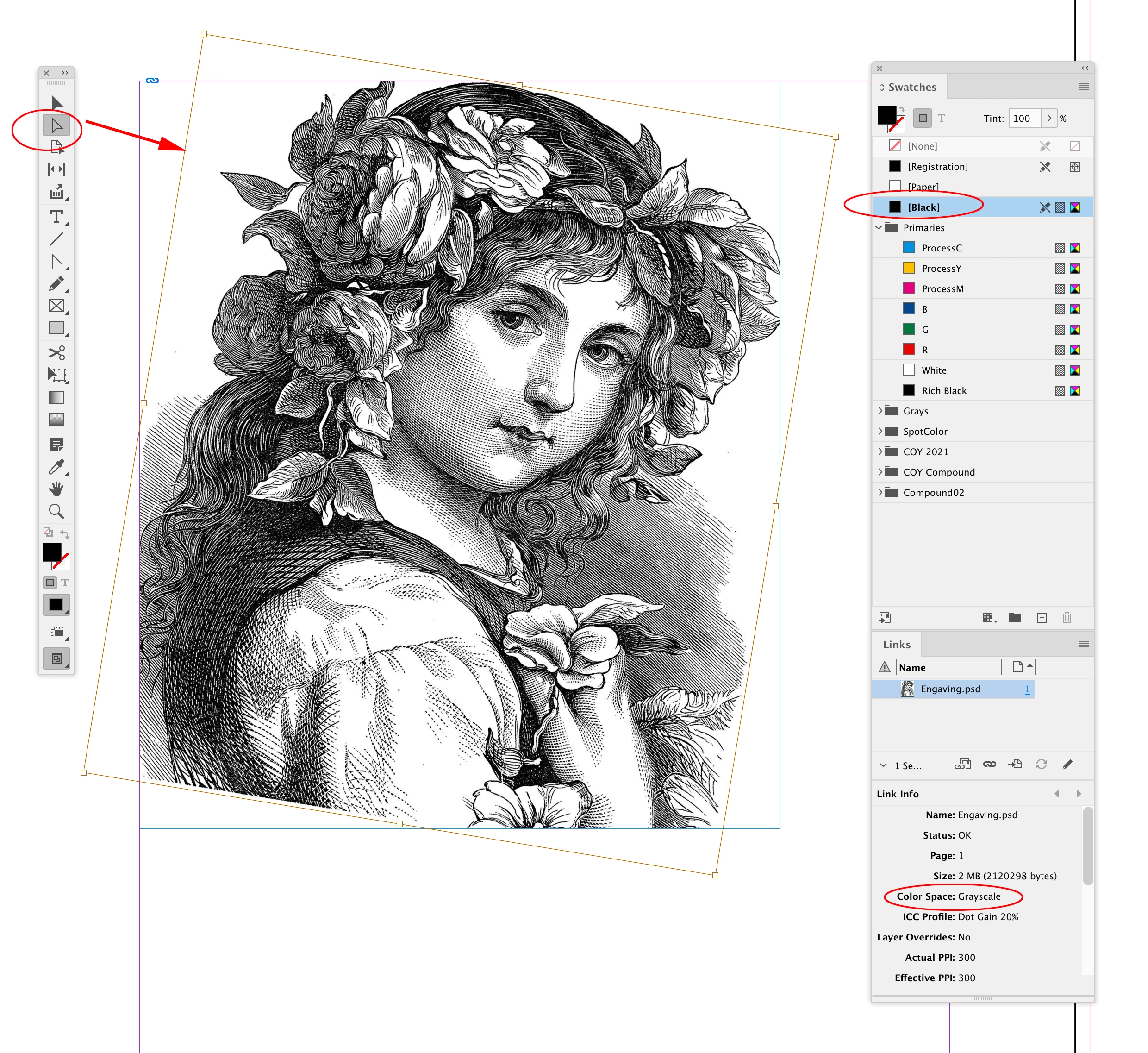Create new swatch with plus icon
The width and height of the screenshot is (1148, 1053).
(x=1042, y=618)
